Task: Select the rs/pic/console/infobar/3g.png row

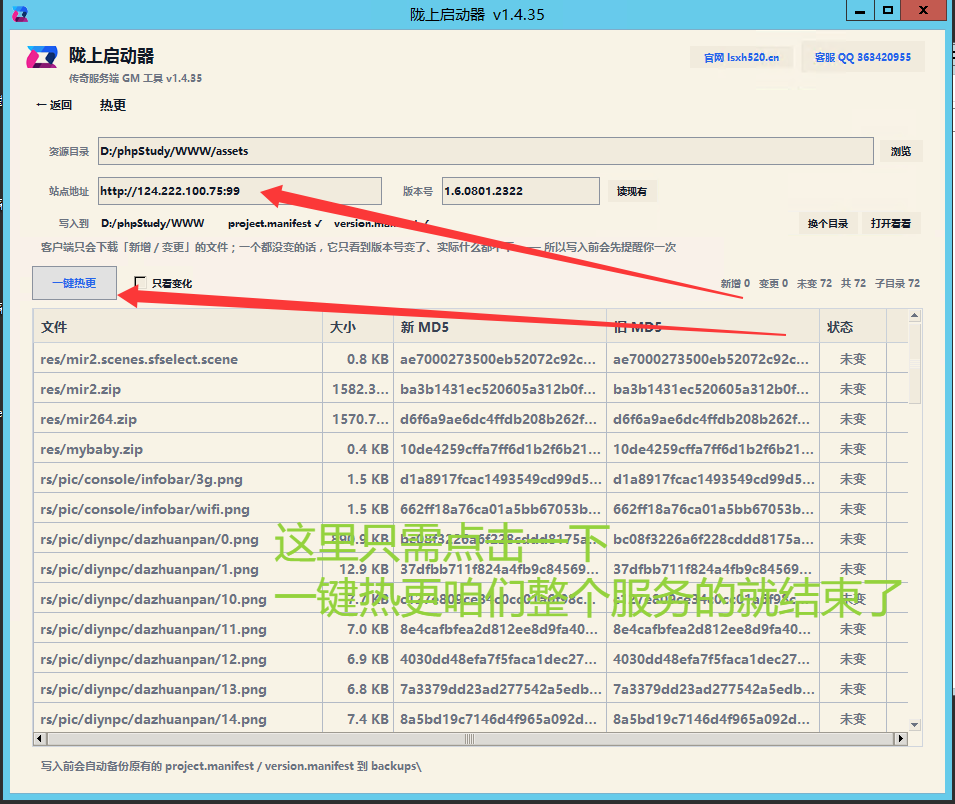Action: [x=470, y=479]
